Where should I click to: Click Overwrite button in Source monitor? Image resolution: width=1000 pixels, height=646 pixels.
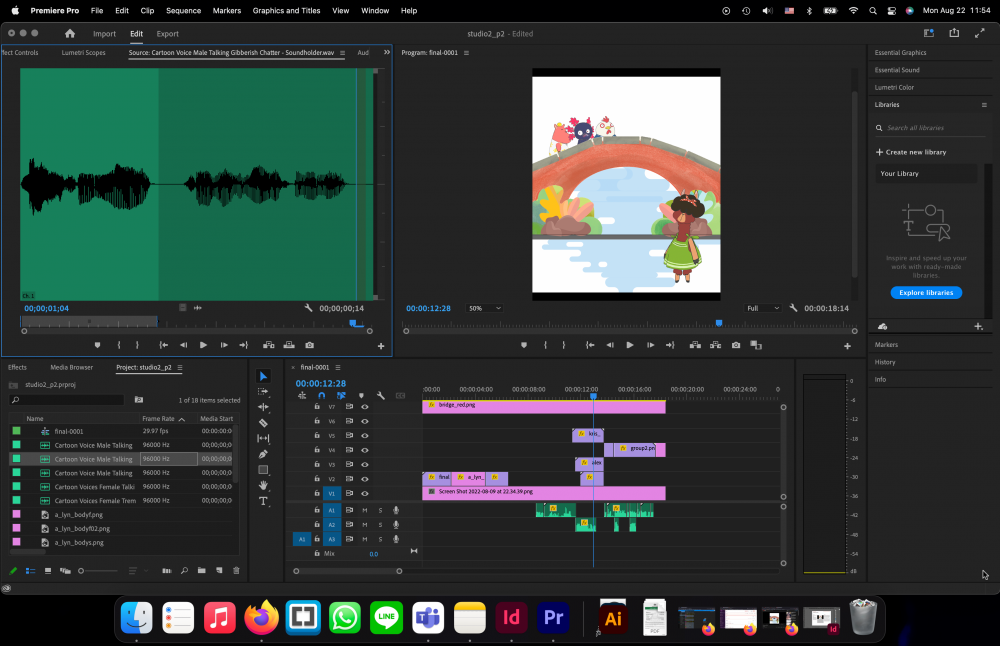(x=289, y=345)
